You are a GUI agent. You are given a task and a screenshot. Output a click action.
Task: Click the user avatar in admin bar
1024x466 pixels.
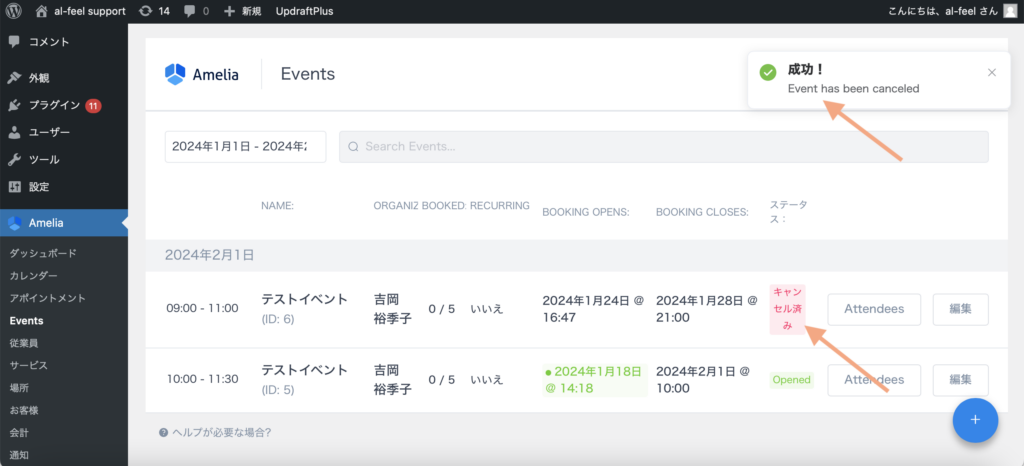pos(1010,11)
